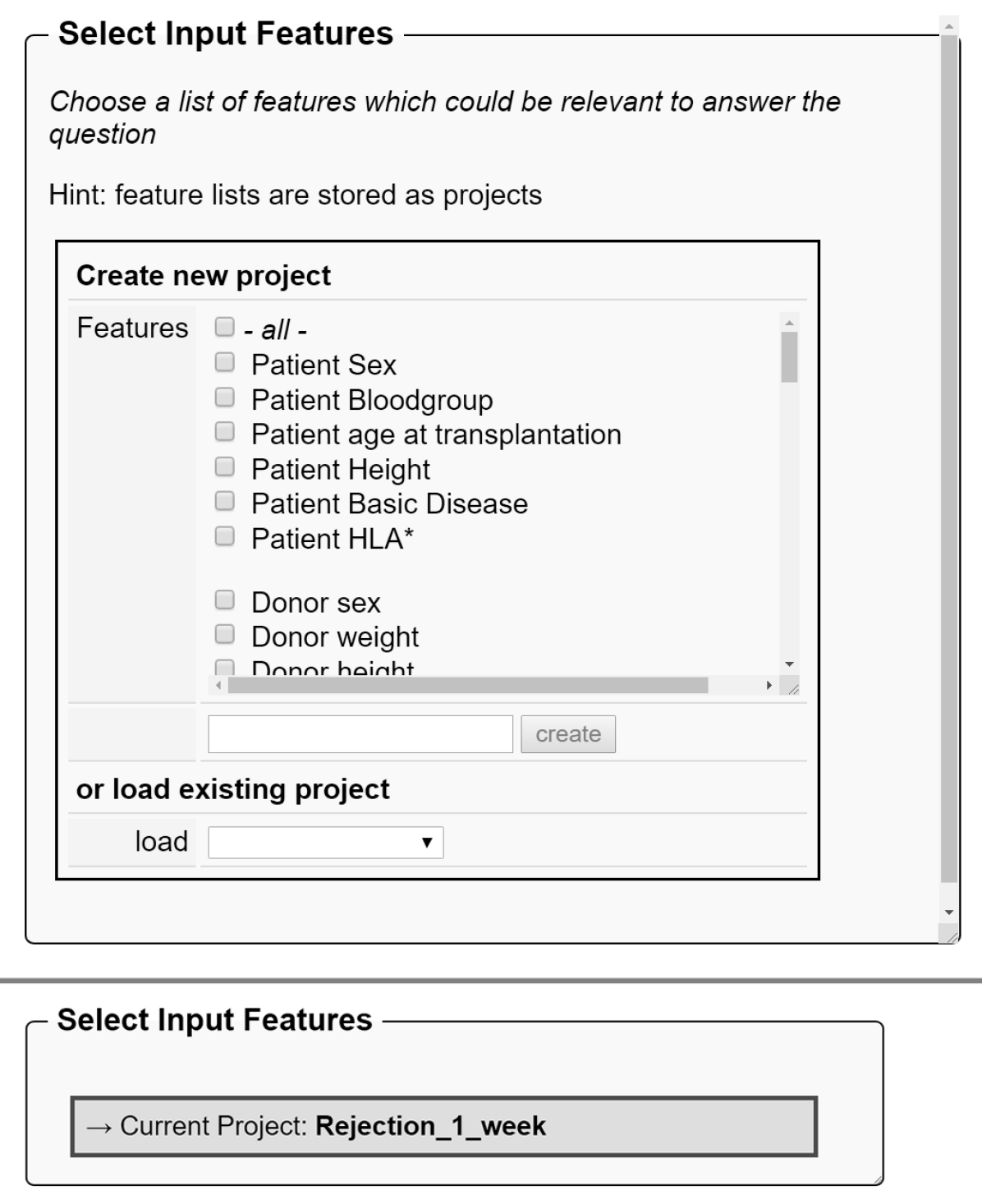Select Patient age at transplantation checkbox

coord(224,432)
